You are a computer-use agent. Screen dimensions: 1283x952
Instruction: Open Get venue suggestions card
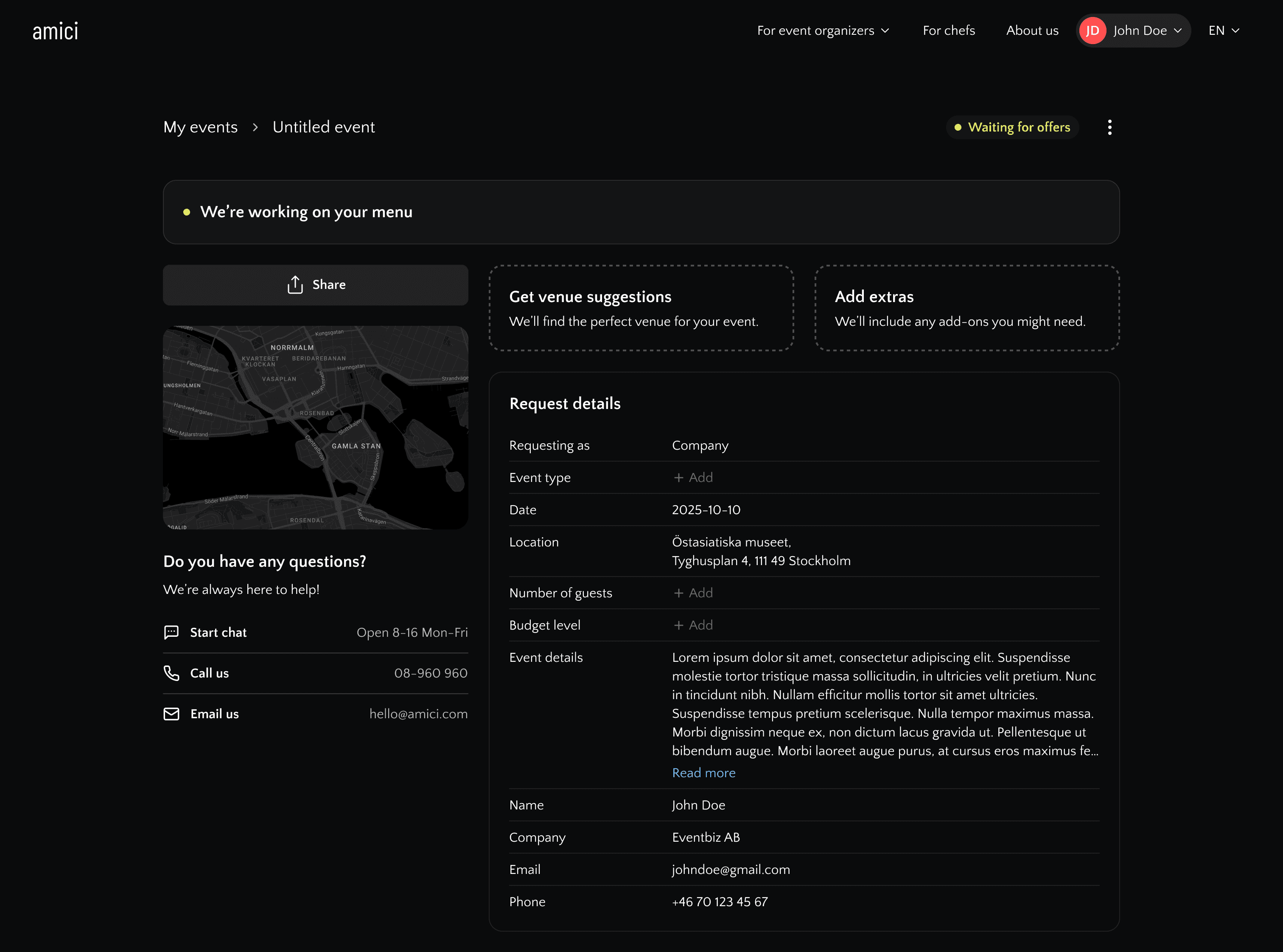(641, 308)
